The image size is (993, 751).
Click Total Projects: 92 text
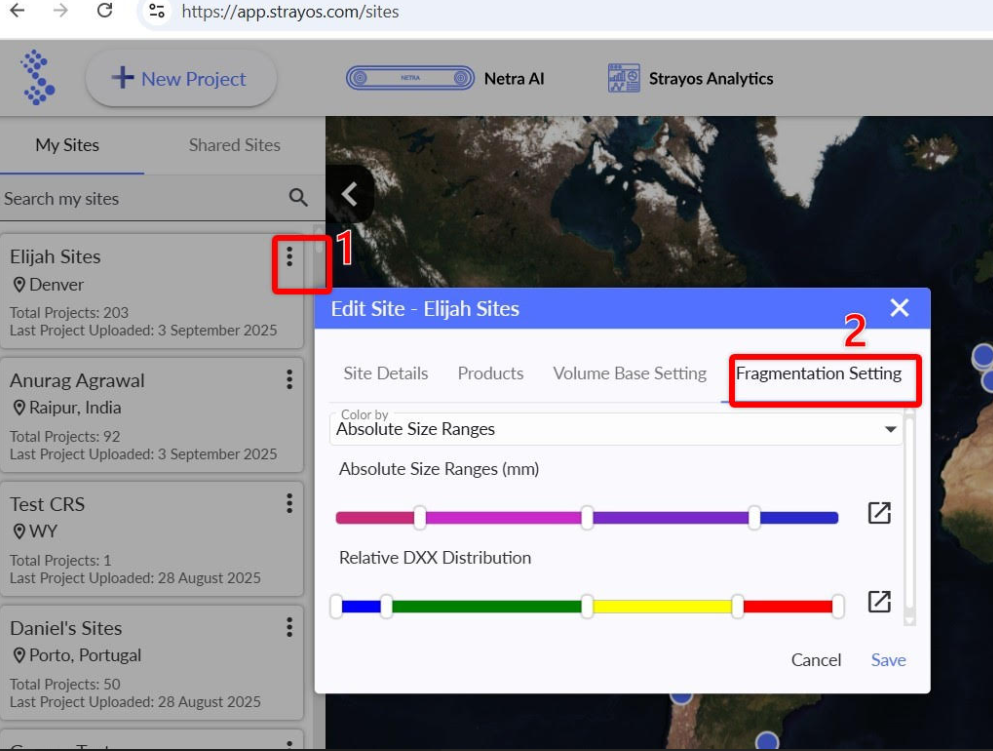[65, 436]
